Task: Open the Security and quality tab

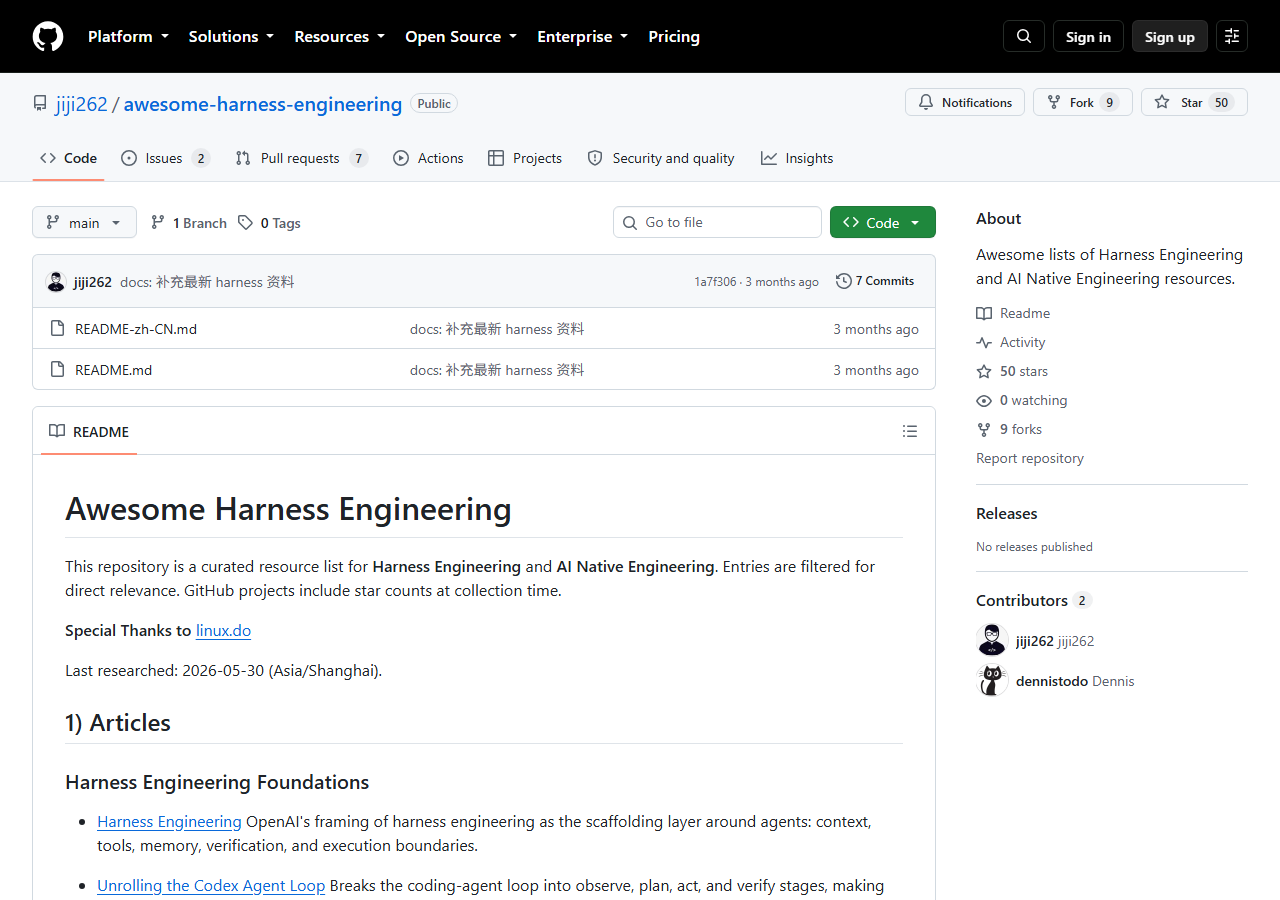Action: coord(661,158)
